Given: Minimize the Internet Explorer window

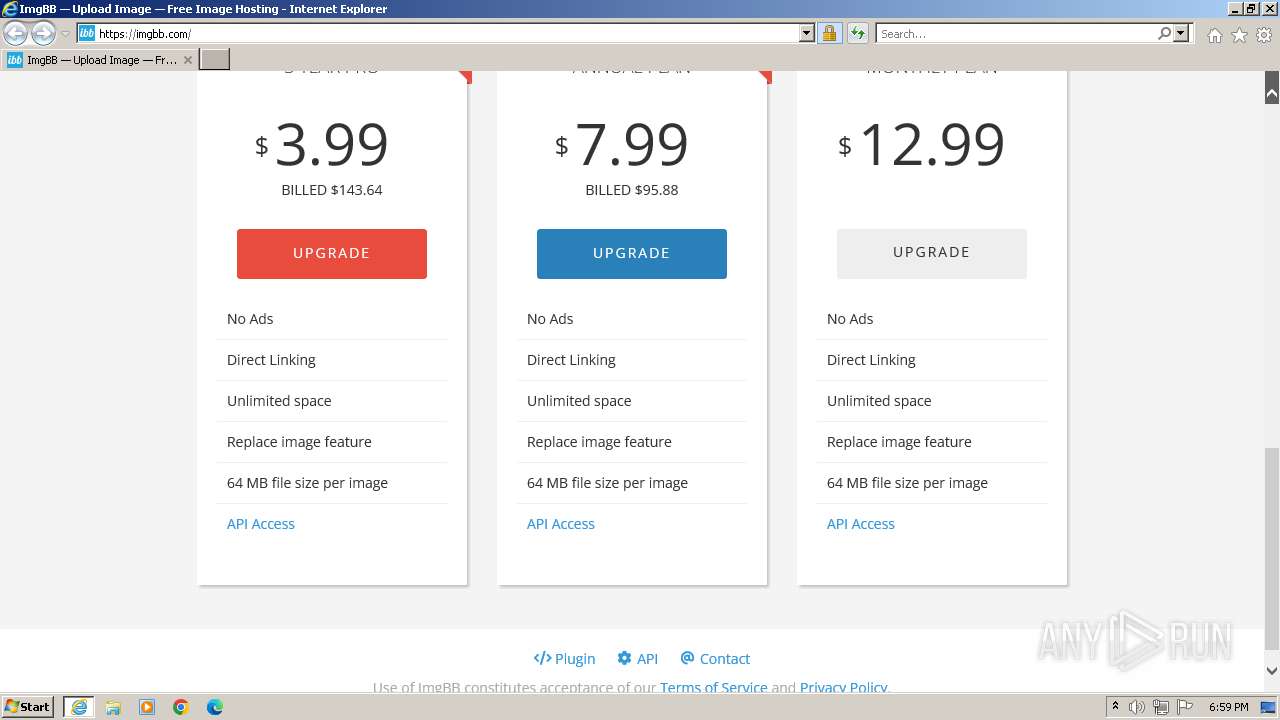Looking at the screenshot, I should (1235, 8).
